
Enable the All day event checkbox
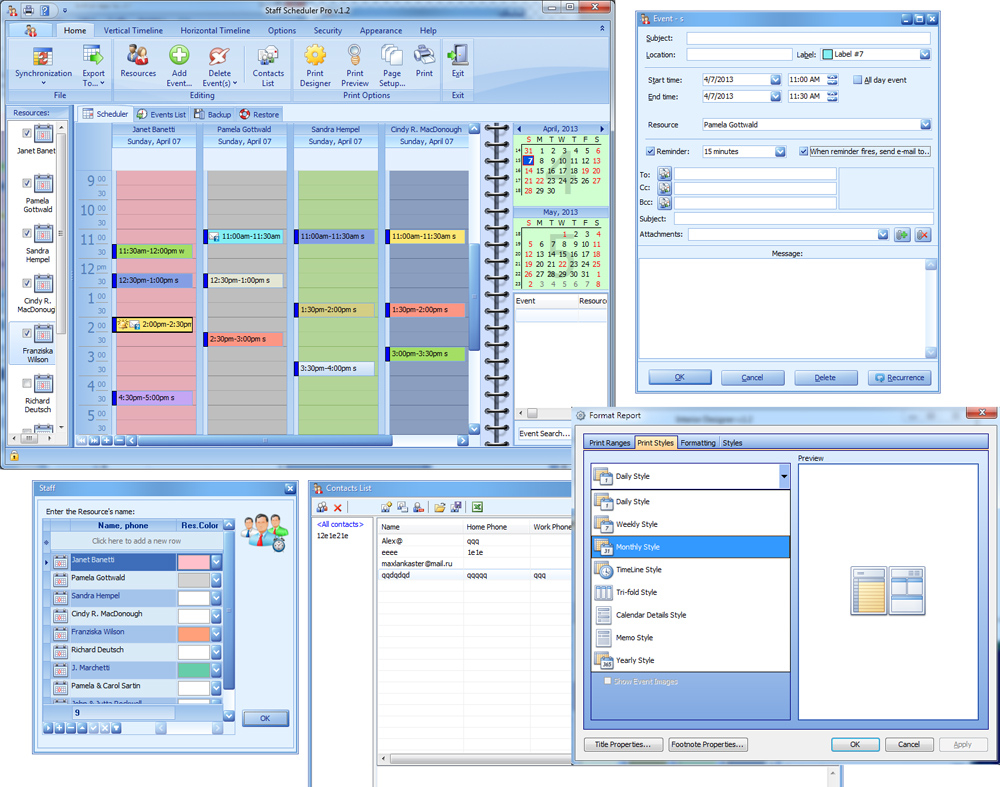(x=857, y=80)
